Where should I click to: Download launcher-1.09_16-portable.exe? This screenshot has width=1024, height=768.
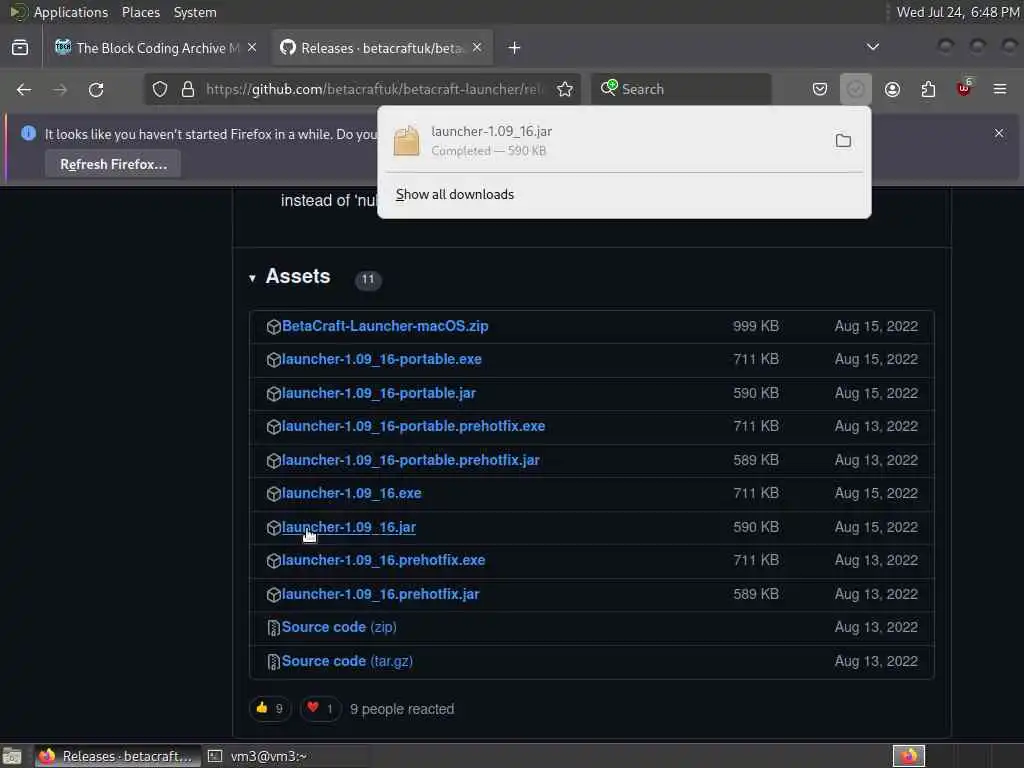382,359
